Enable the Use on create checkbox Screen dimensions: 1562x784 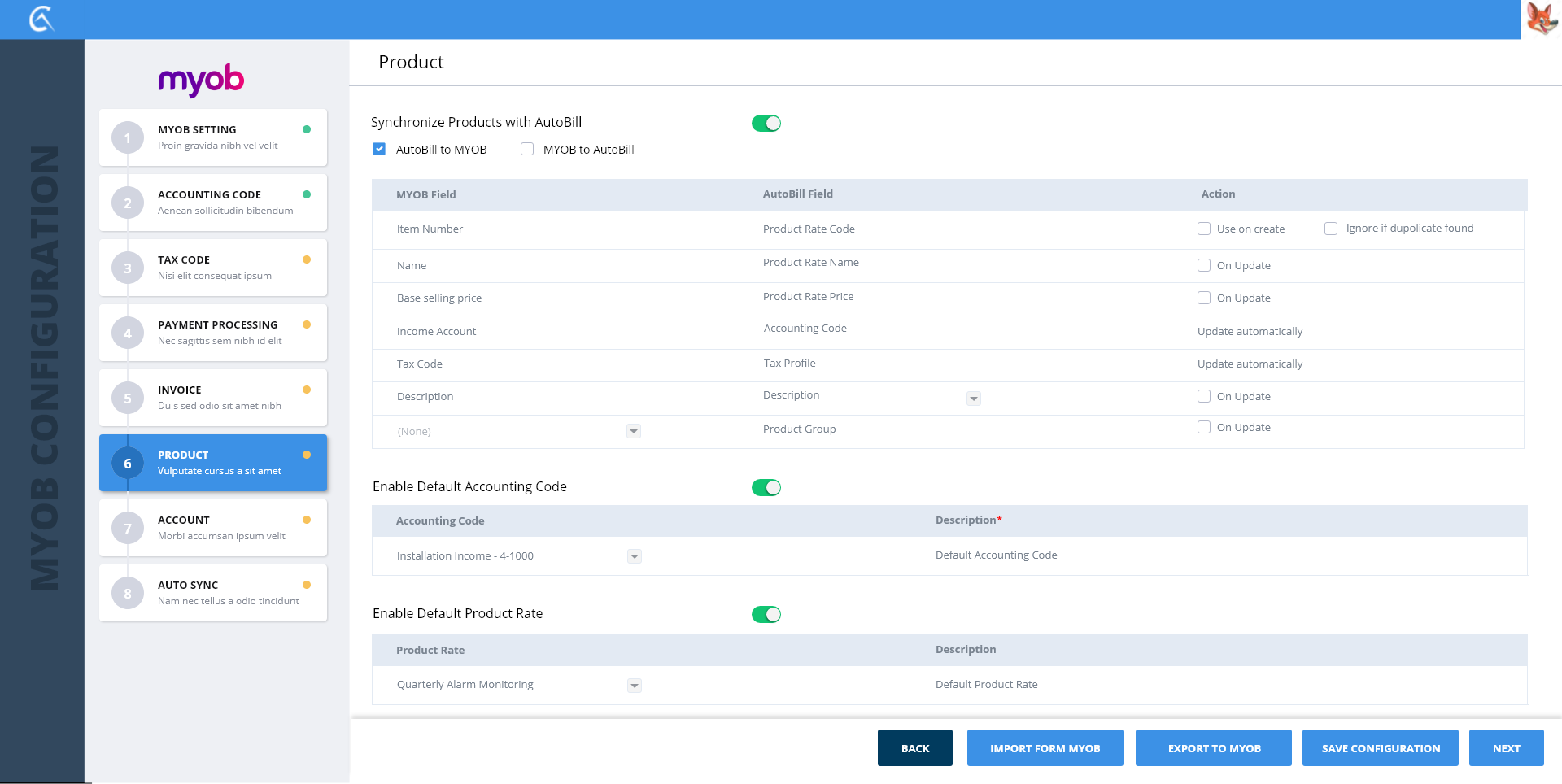coord(1204,229)
